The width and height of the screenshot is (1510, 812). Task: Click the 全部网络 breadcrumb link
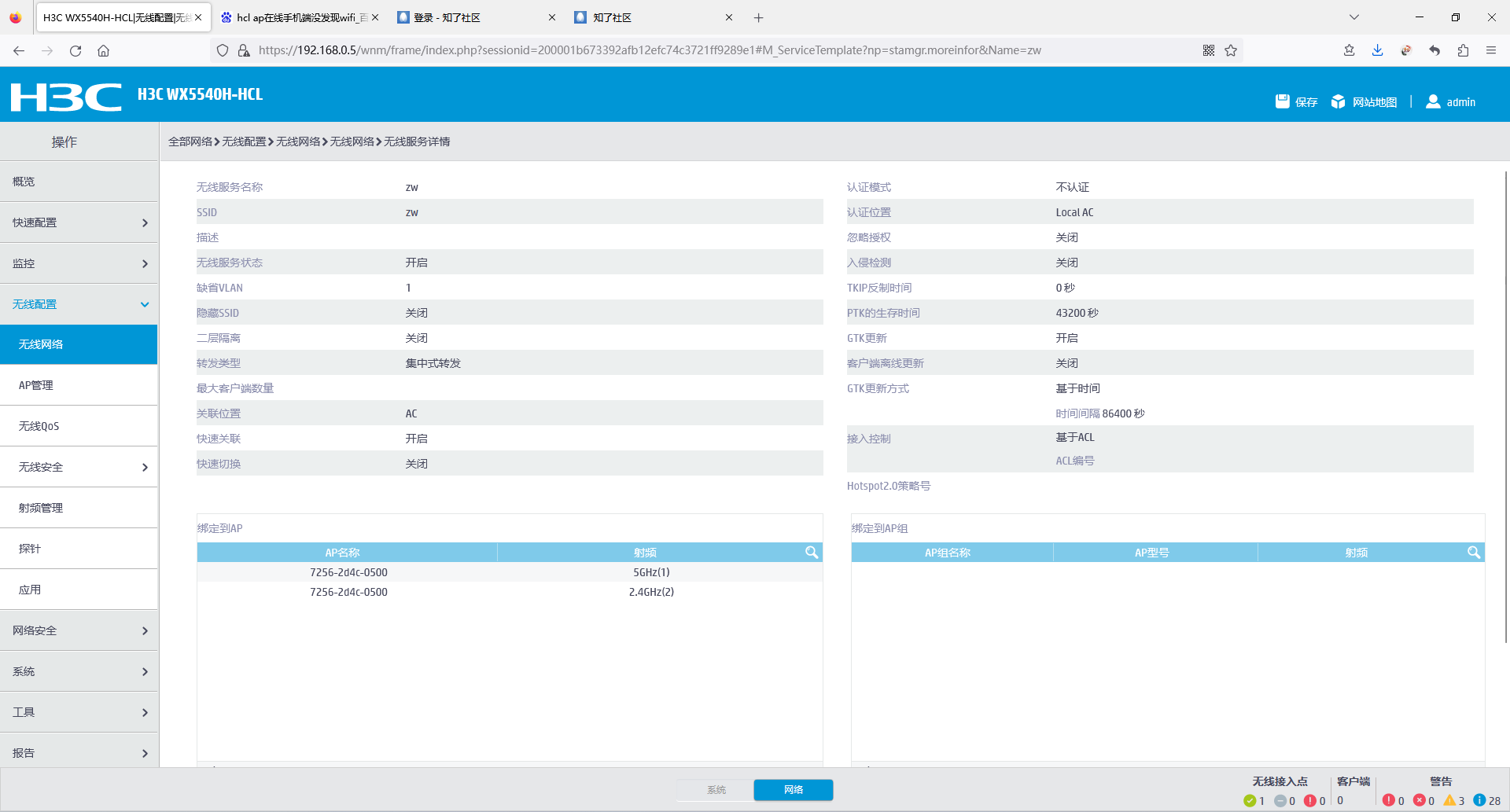pyautogui.click(x=190, y=141)
